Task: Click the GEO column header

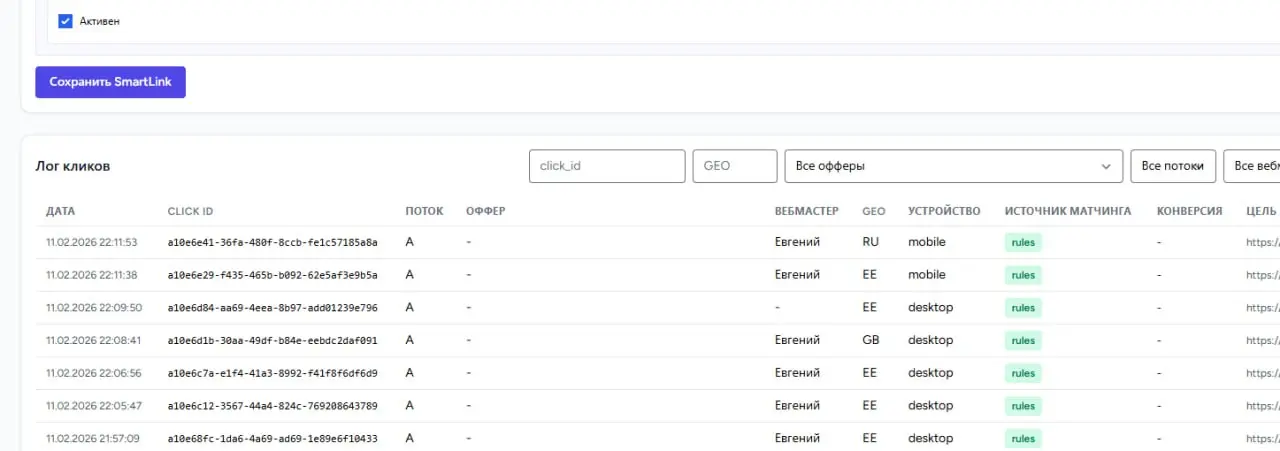Action: point(874,211)
